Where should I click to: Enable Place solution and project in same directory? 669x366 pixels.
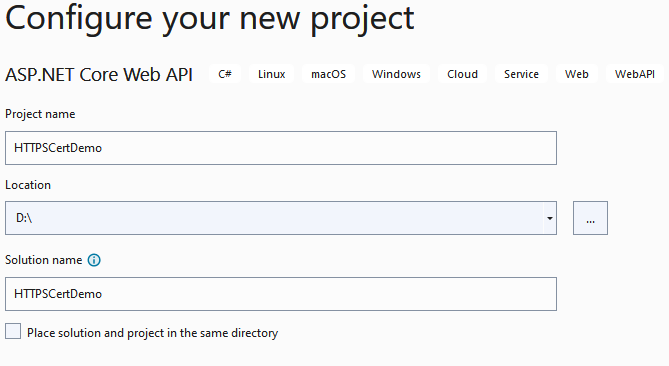[x=13, y=331]
